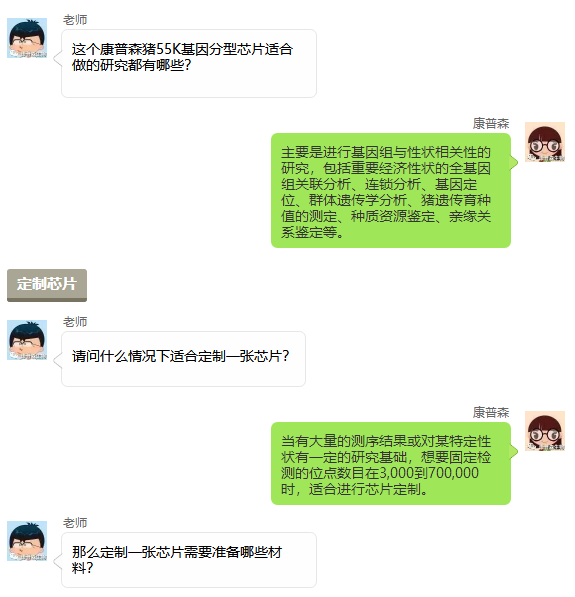Screen dimensions: 575x597
Task: Open the message 请问什么情况下适合定制一张芯片
Action: pos(184,359)
